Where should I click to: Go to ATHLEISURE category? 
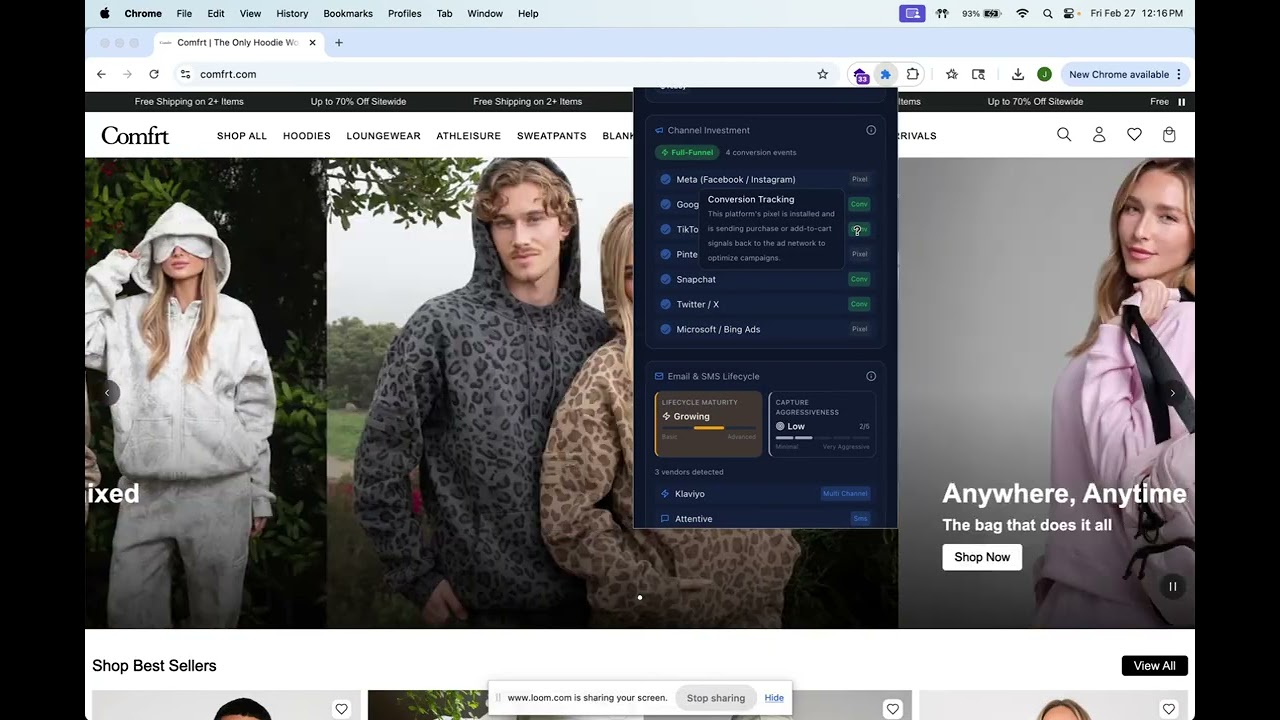click(x=468, y=136)
